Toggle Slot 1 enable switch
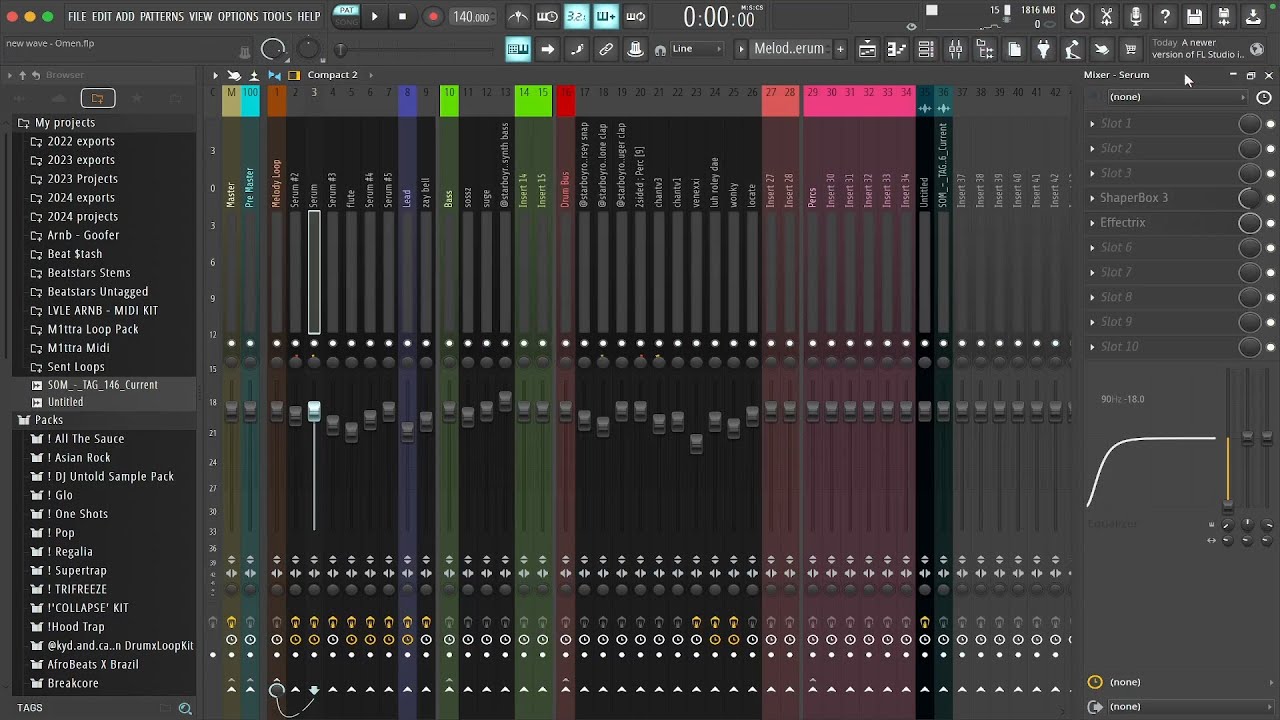The height and width of the screenshot is (720, 1280). (x=1271, y=124)
